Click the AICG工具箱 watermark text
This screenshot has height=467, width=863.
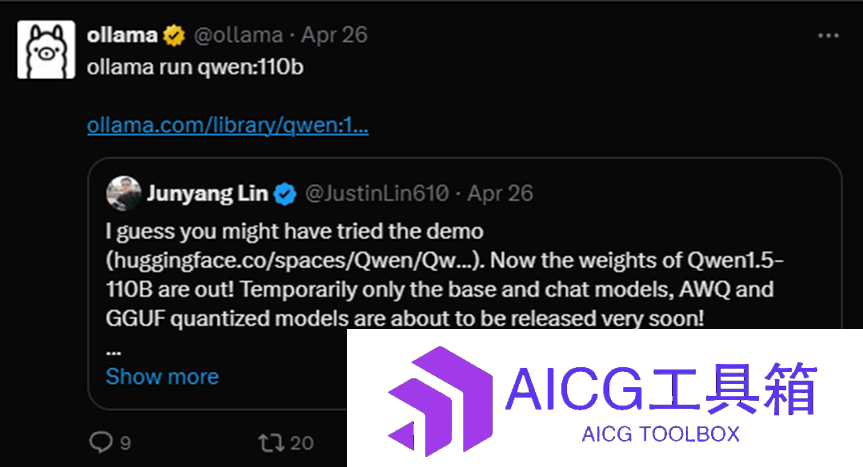tap(661, 389)
